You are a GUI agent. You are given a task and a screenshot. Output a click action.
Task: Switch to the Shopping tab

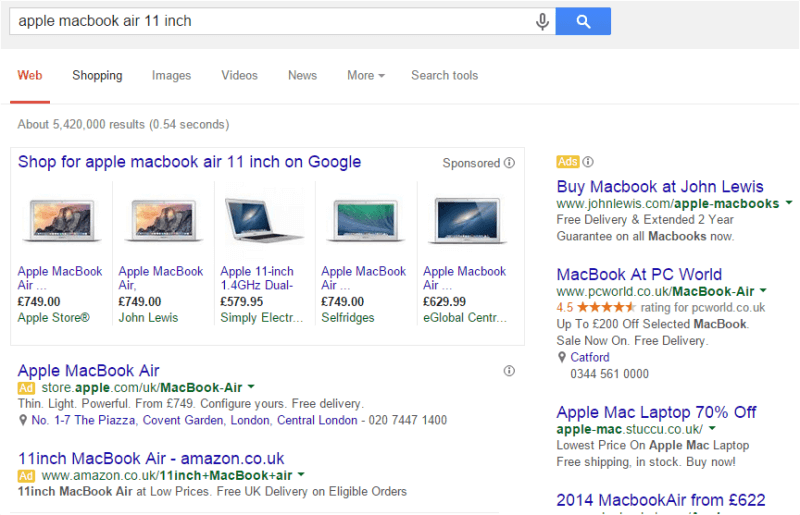point(97,76)
